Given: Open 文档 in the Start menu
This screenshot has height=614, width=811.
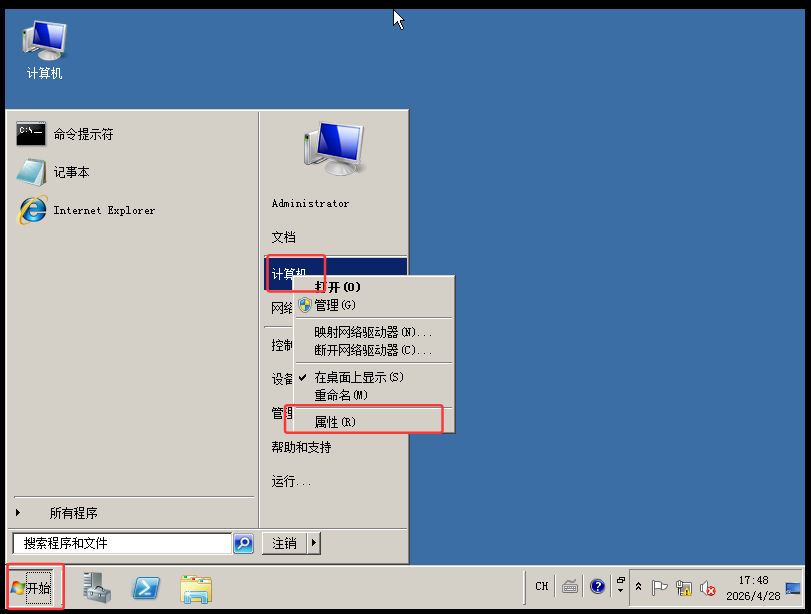Looking at the screenshot, I should (x=283, y=237).
